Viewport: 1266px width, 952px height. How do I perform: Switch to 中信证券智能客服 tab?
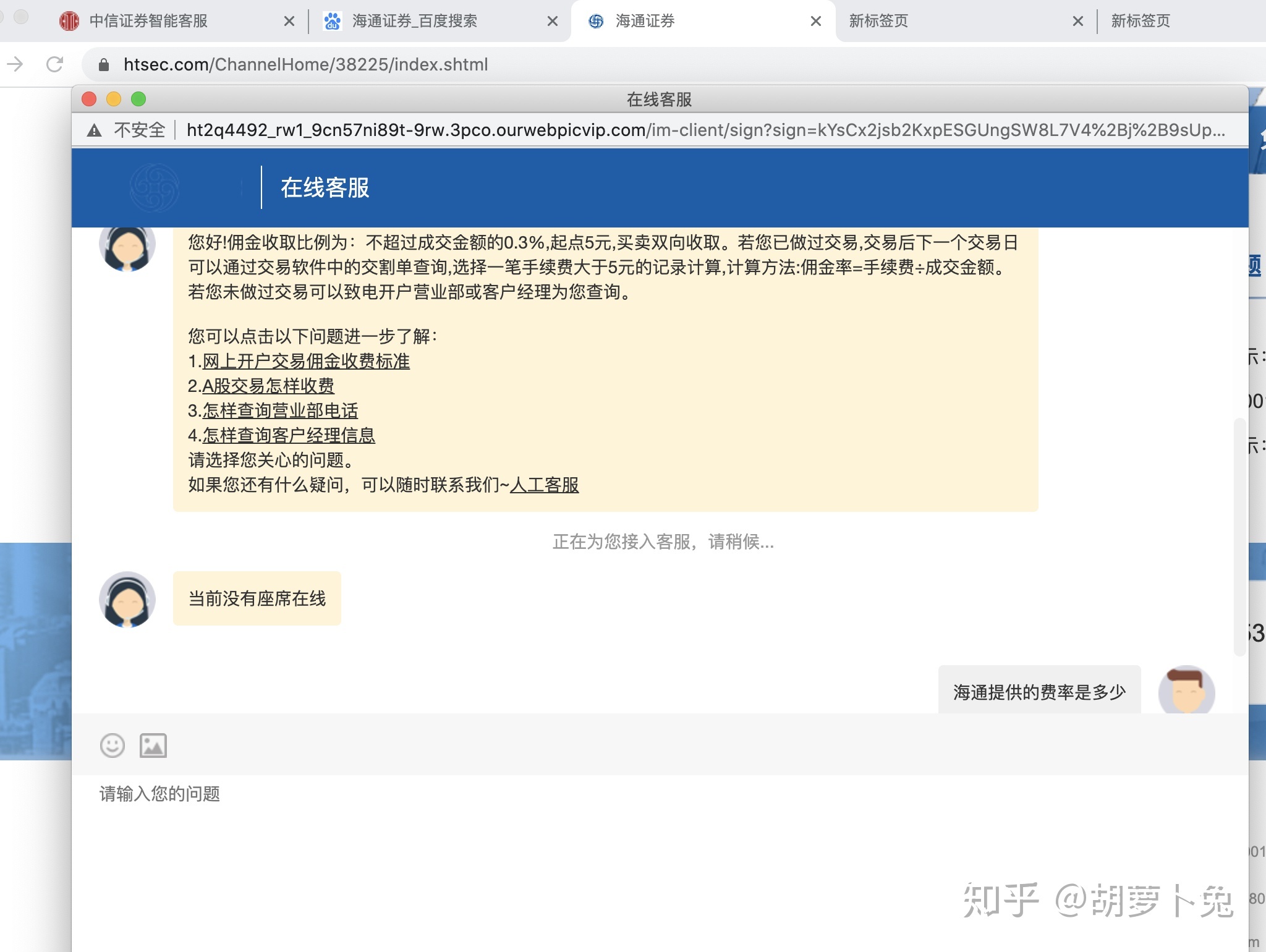pyautogui.click(x=148, y=21)
